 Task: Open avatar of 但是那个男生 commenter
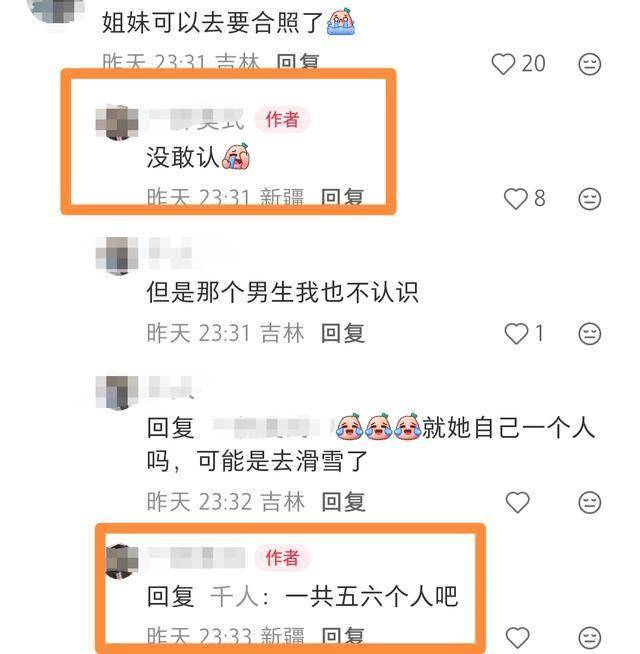click(117, 256)
